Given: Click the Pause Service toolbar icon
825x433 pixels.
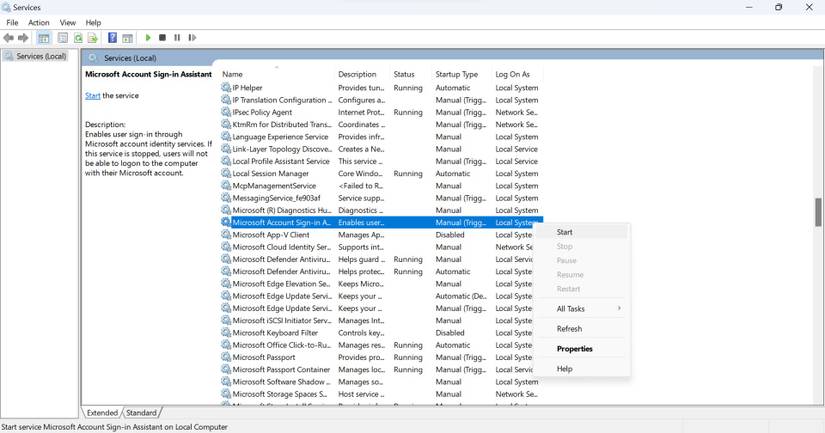Looking at the screenshot, I should (x=177, y=38).
